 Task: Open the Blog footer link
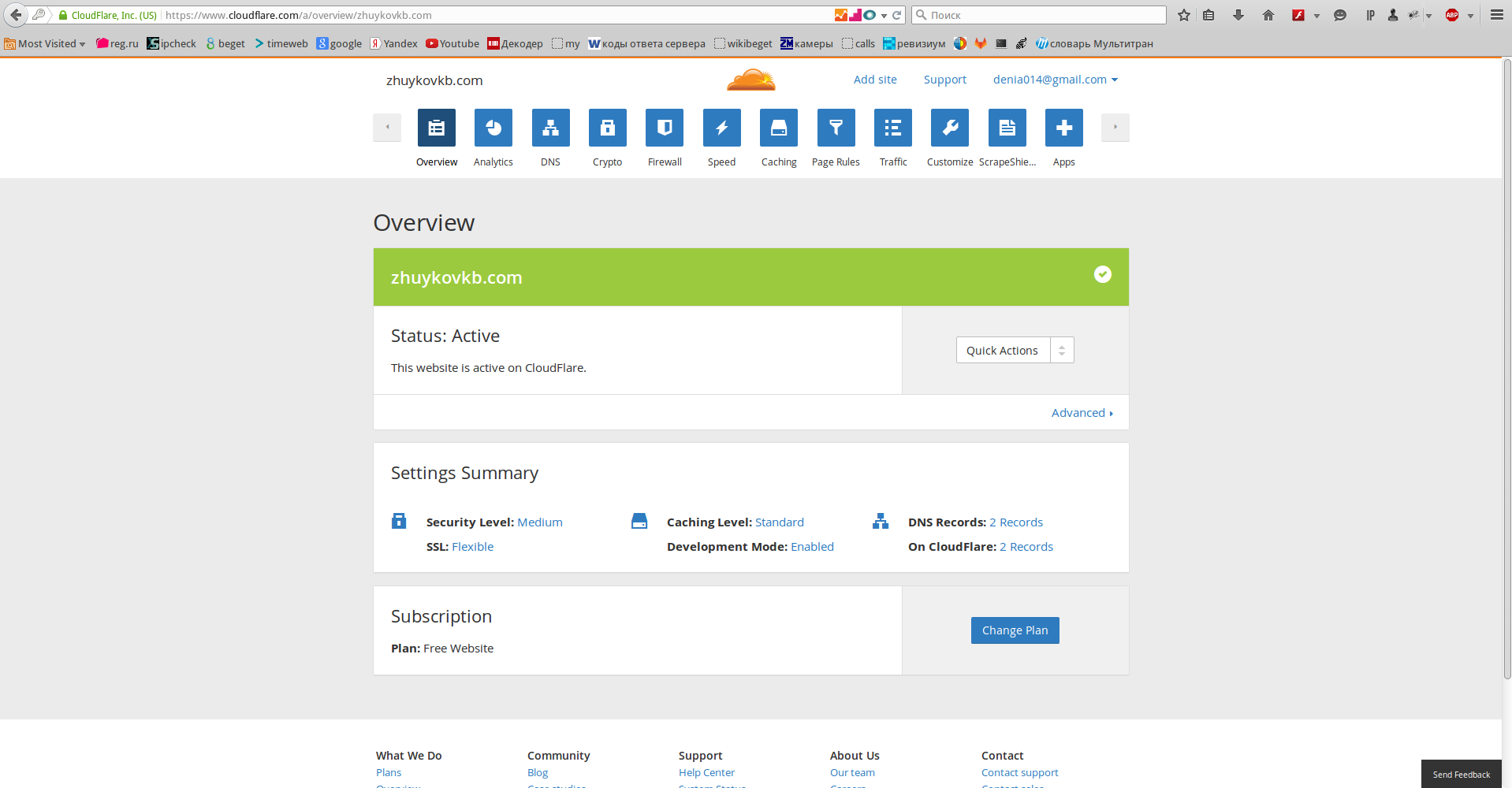[538, 773]
